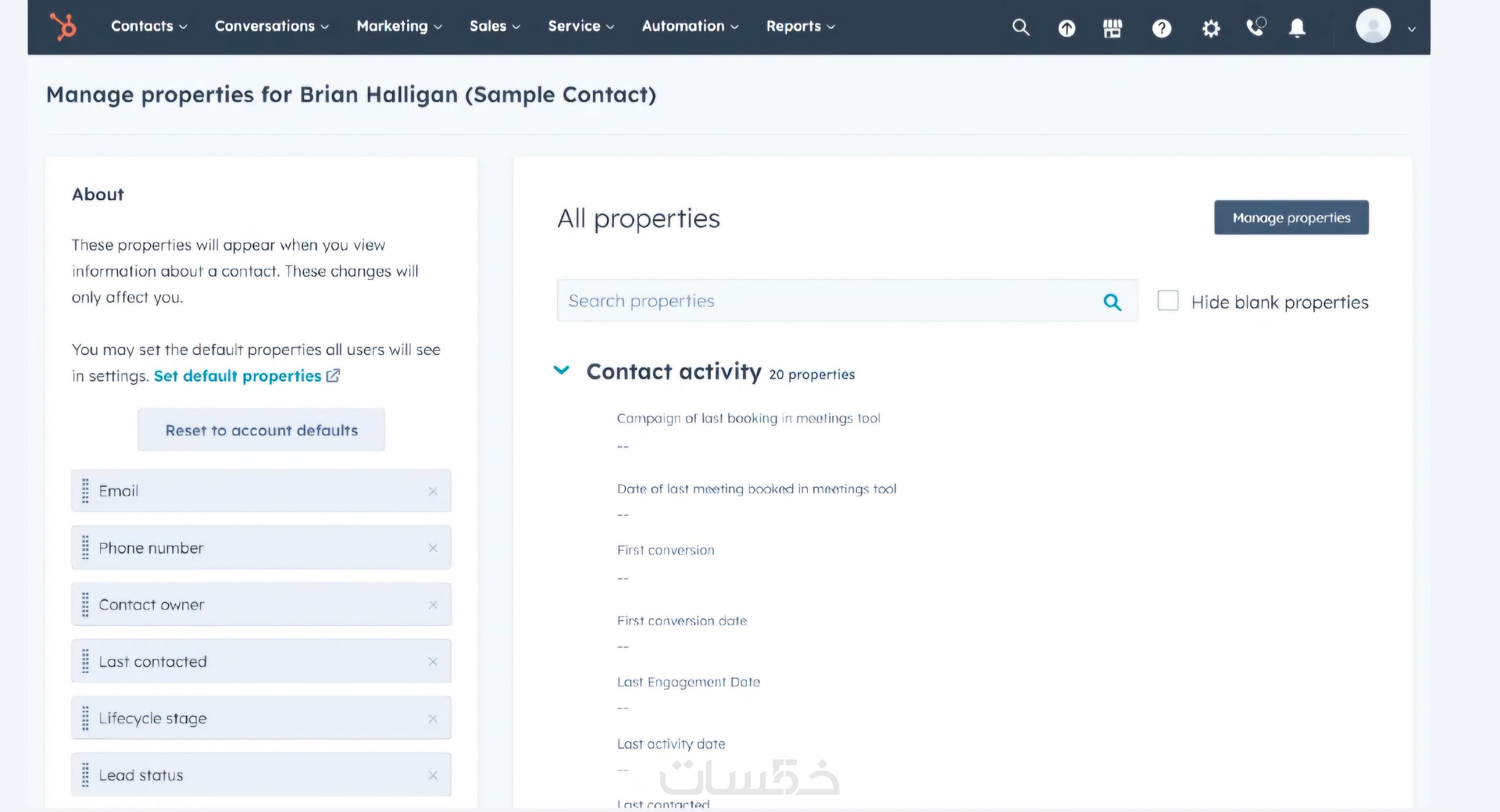Image resolution: width=1500 pixels, height=812 pixels.
Task: Remove the Lifecycle stage property
Action: tap(433, 718)
